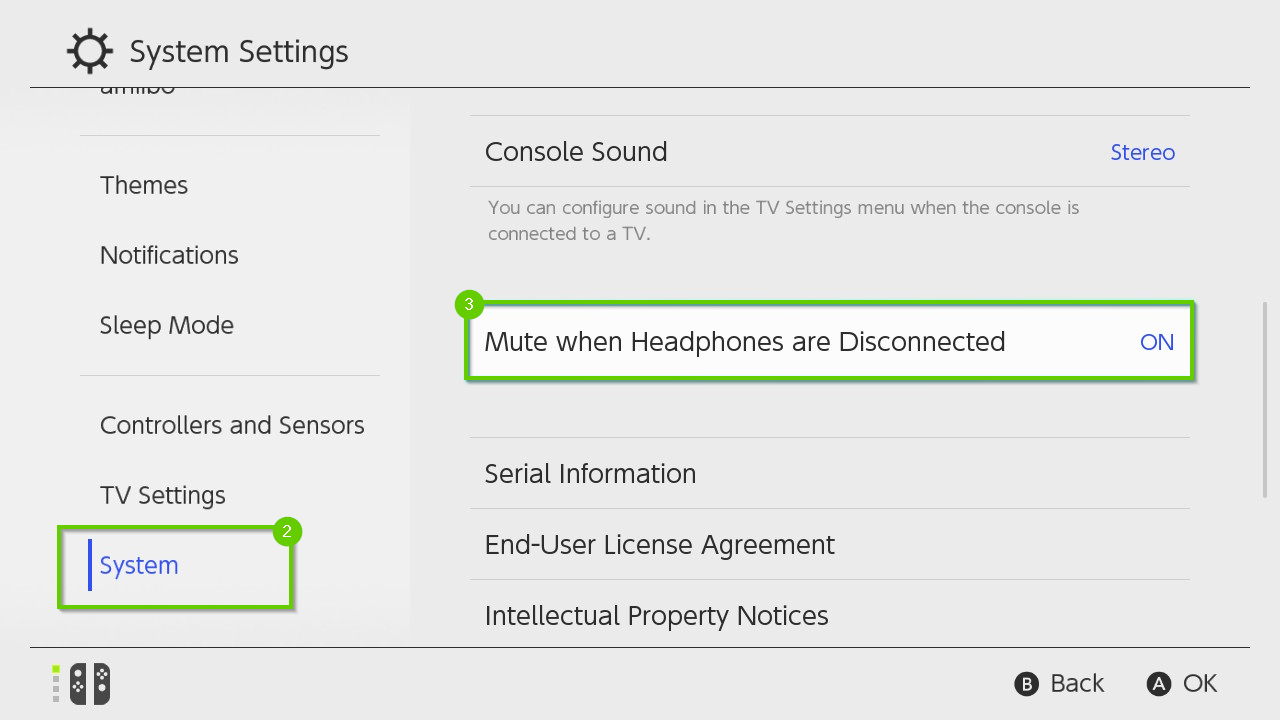Switch to the TV Settings section
The width and height of the screenshot is (1280, 720).
[x=163, y=494]
